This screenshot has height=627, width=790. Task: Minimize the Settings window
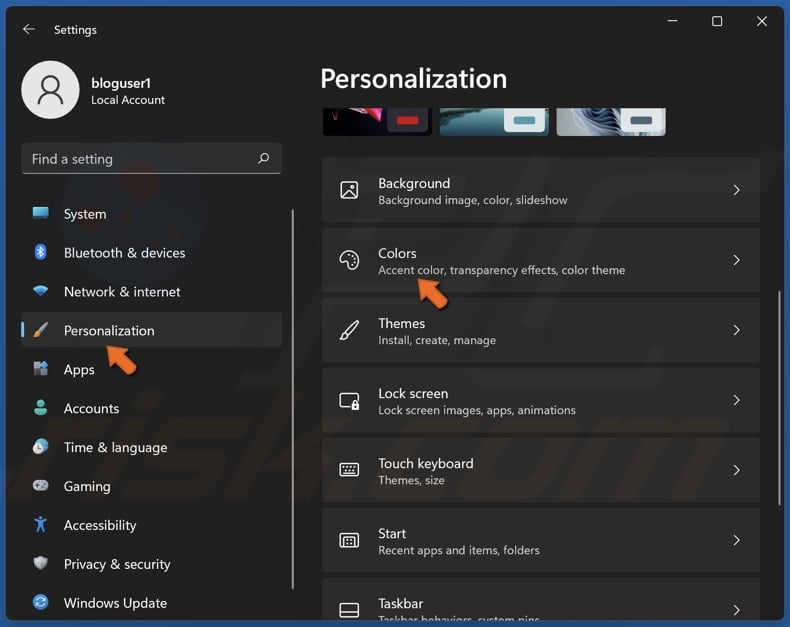pyautogui.click(x=672, y=21)
